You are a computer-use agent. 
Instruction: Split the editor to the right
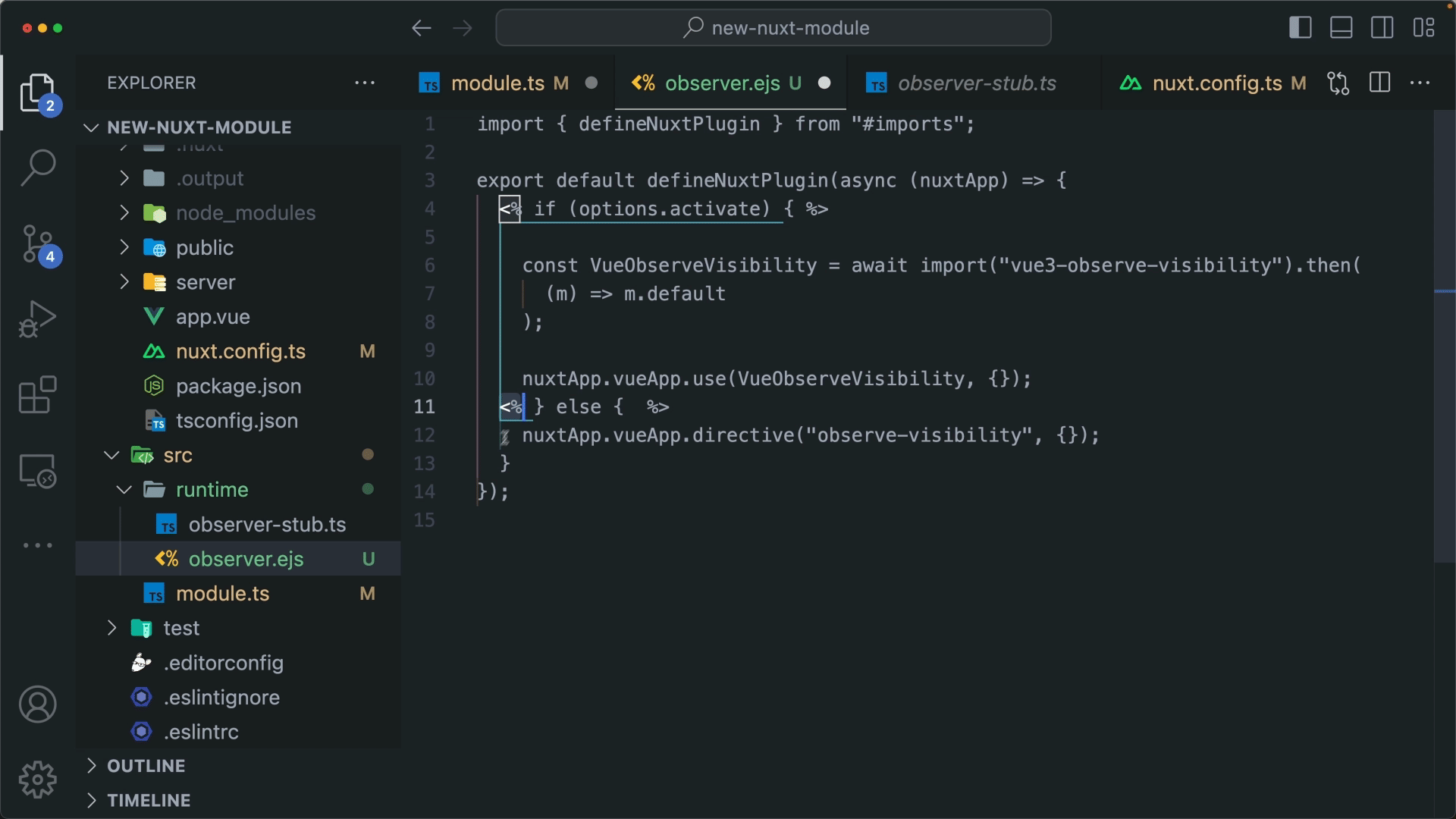(1380, 83)
